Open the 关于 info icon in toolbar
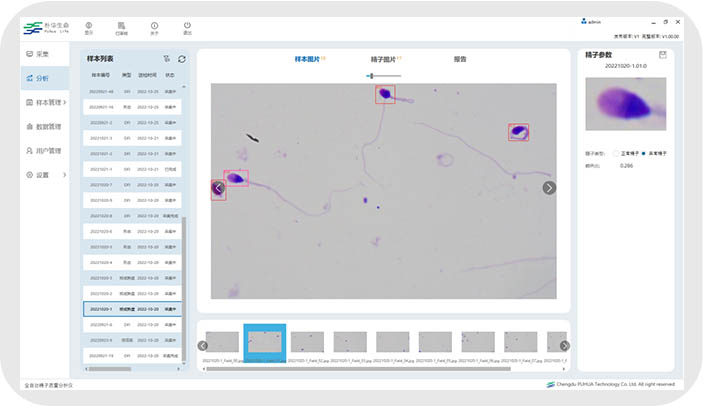 pyautogui.click(x=154, y=27)
